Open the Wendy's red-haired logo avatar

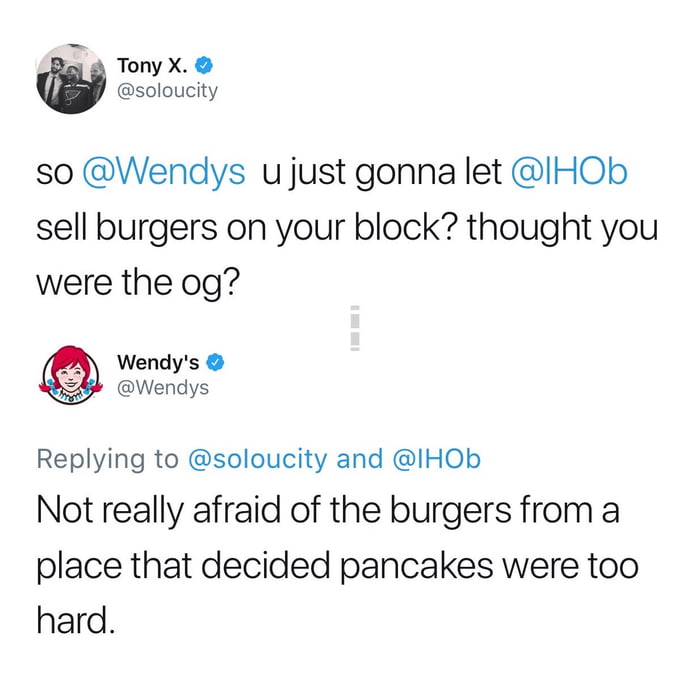coord(71,375)
